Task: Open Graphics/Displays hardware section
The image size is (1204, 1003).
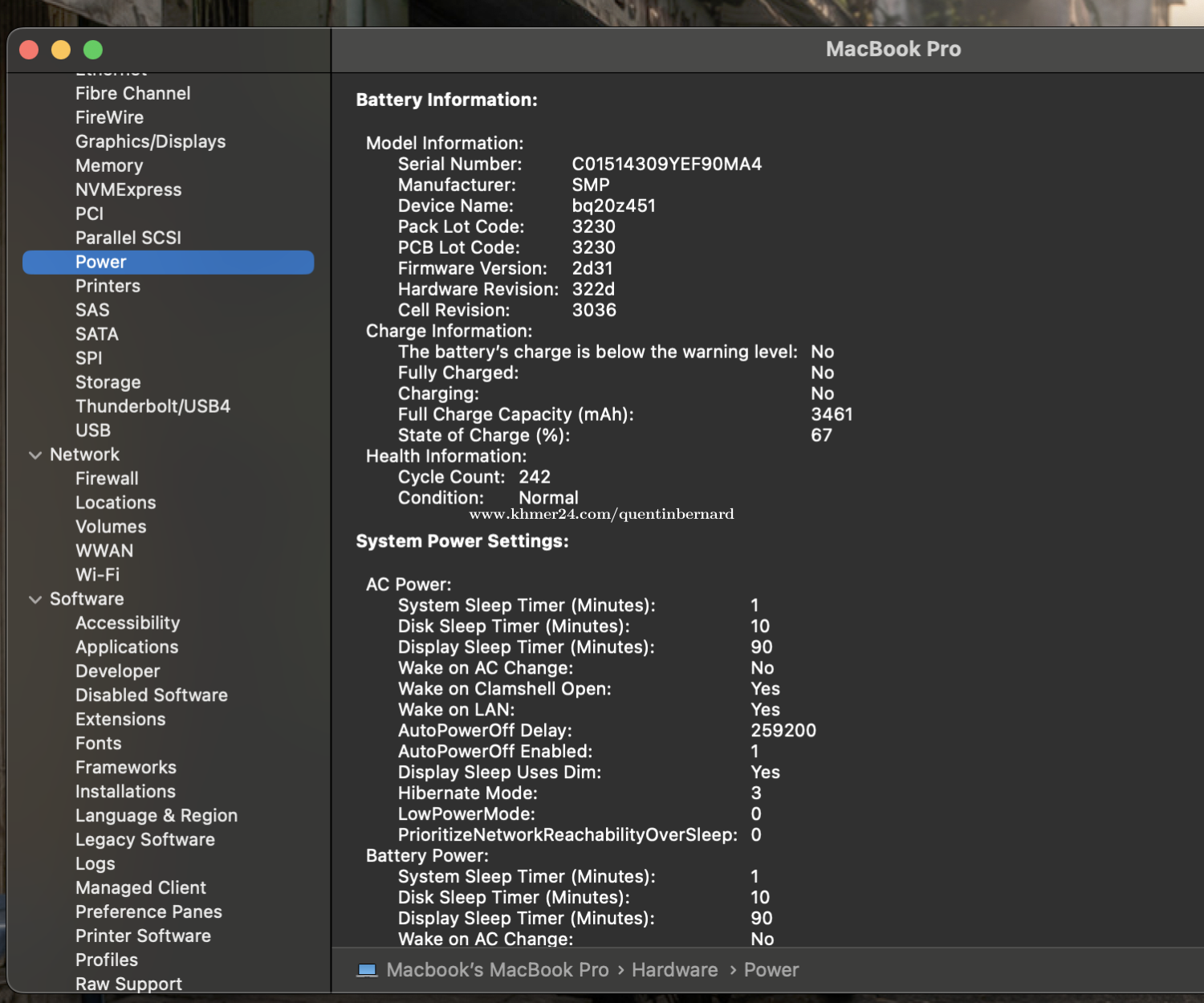Action: click(x=151, y=141)
